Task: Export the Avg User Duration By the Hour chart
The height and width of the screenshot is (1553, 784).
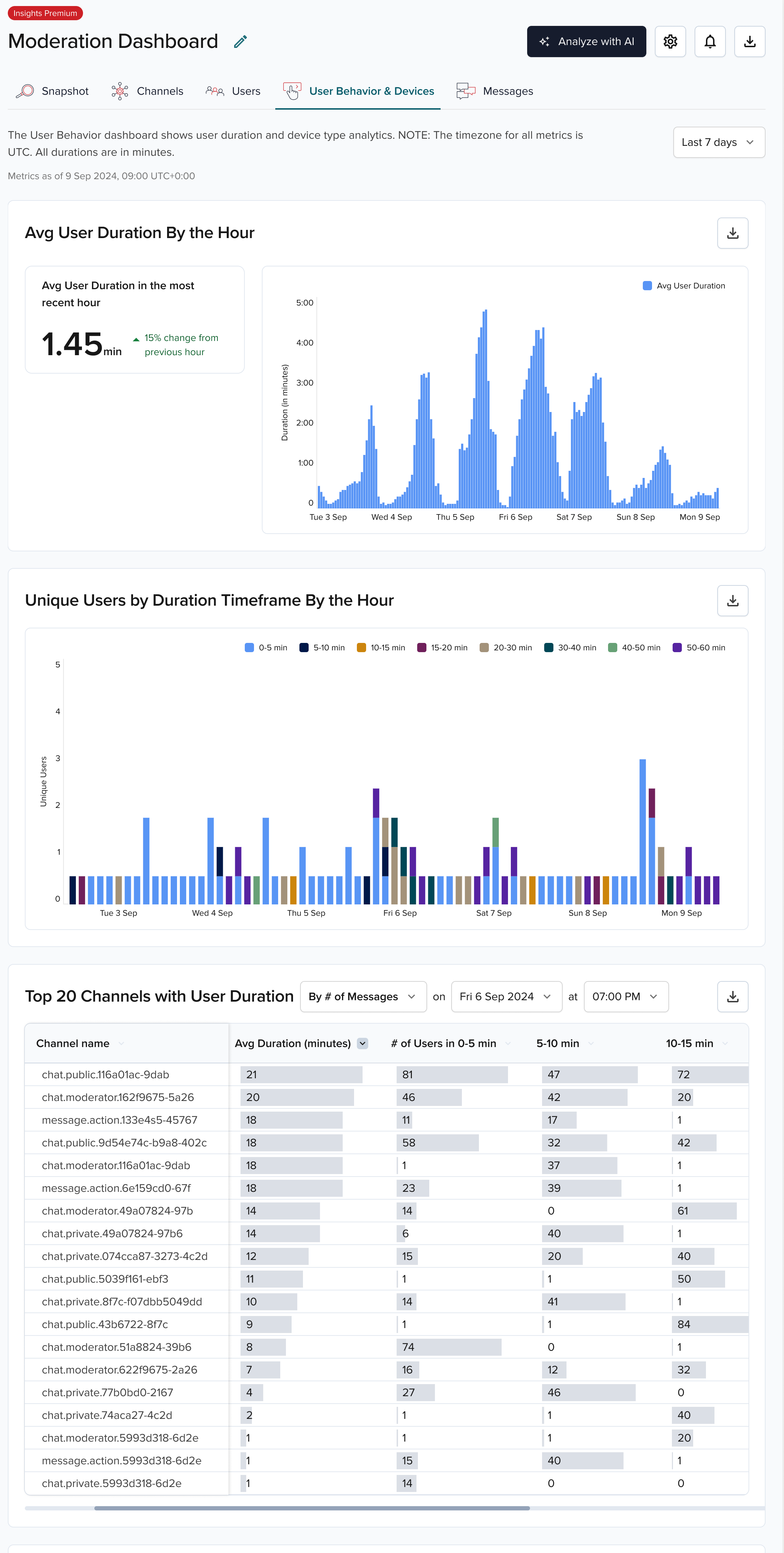Action: click(732, 233)
